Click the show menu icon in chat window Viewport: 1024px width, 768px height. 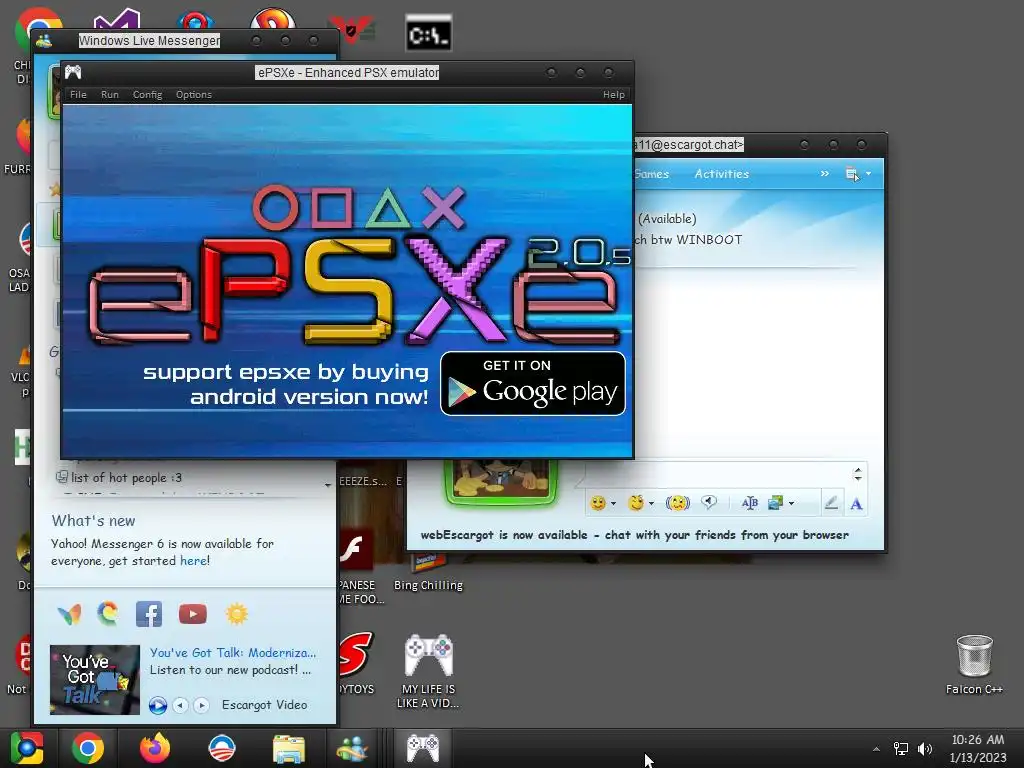pos(852,174)
